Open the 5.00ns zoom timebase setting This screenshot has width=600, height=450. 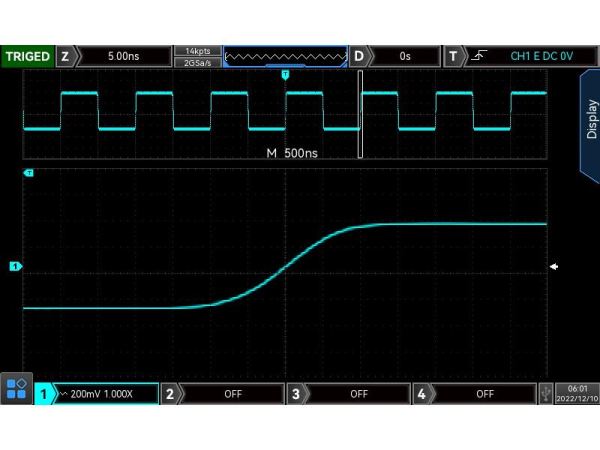tap(124, 56)
